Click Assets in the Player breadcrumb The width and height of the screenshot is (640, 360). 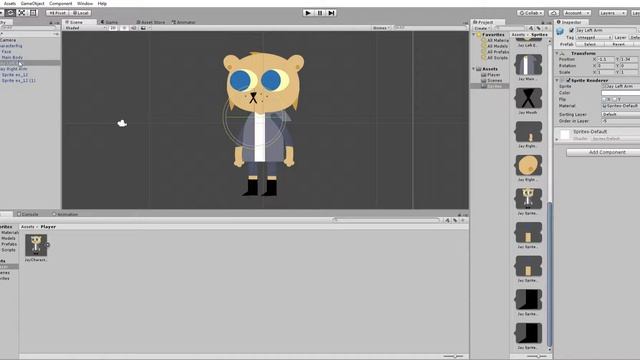click(27, 227)
